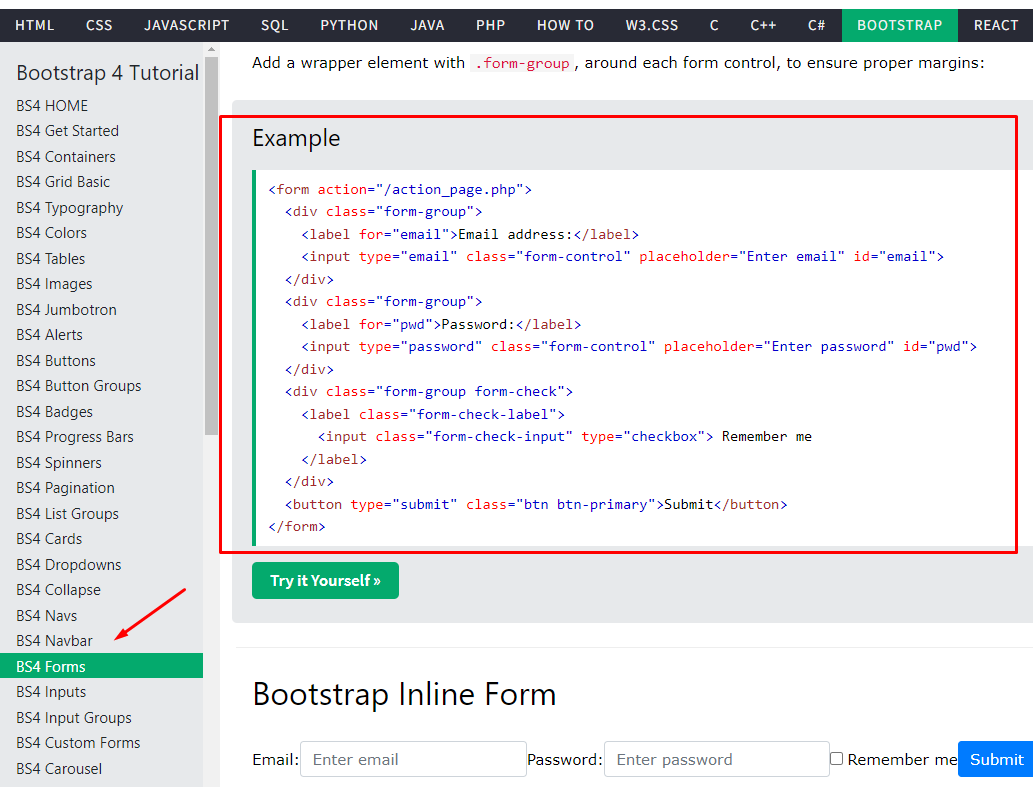Open the HTML tutorial in top navigation
Image resolution: width=1033 pixels, height=787 pixels.
point(34,25)
